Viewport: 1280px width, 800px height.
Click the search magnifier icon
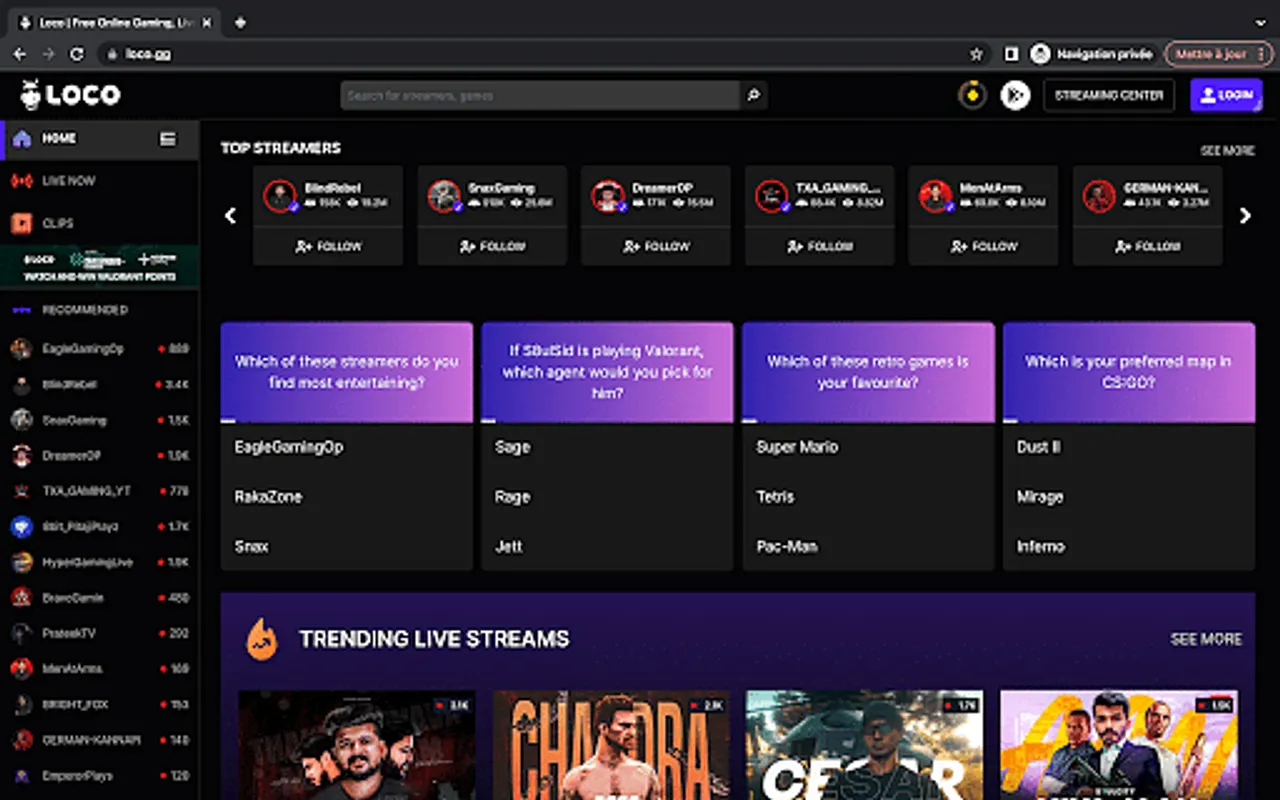(x=754, y=96)
